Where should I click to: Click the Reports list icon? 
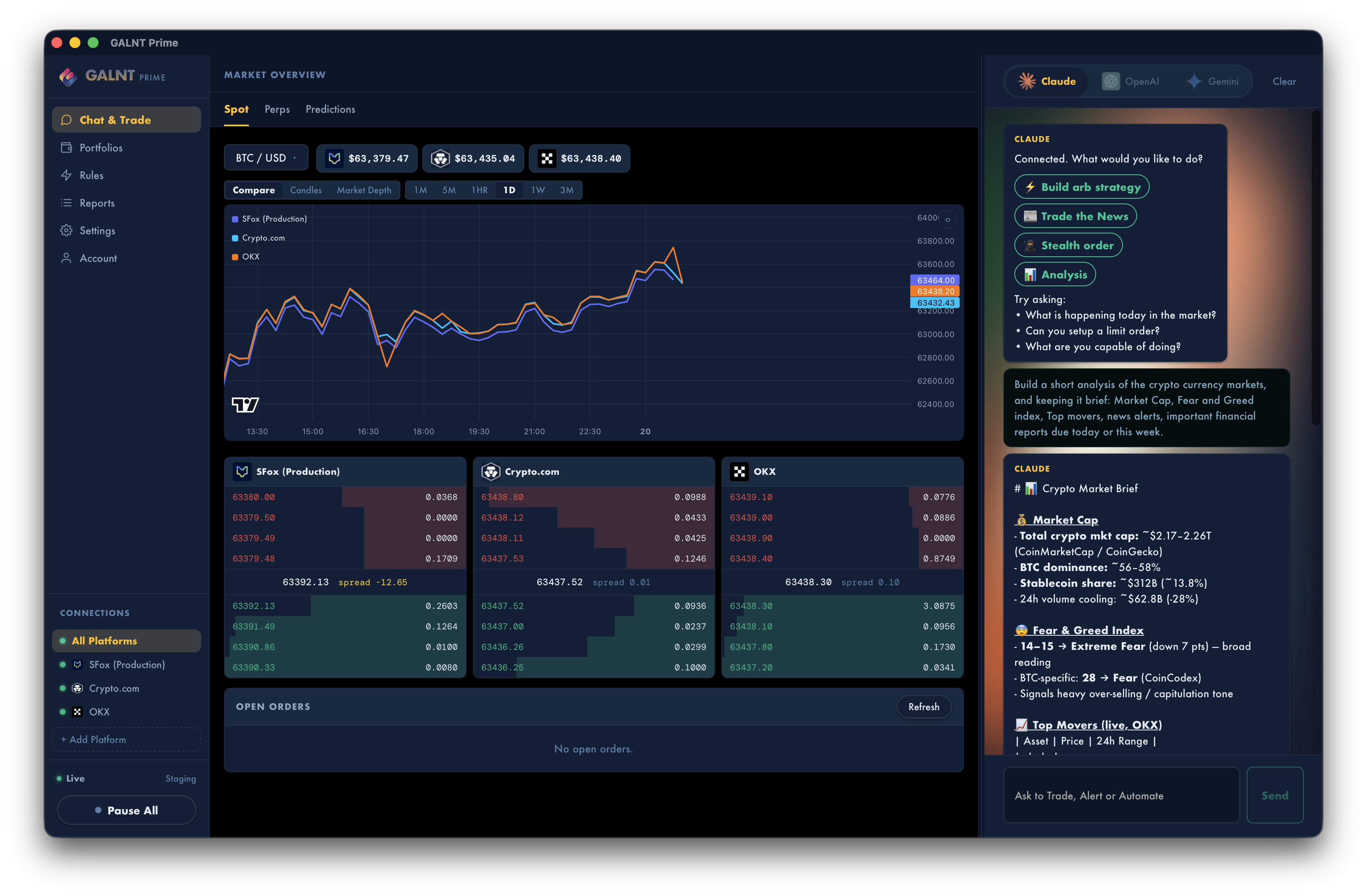click(67, 203)
